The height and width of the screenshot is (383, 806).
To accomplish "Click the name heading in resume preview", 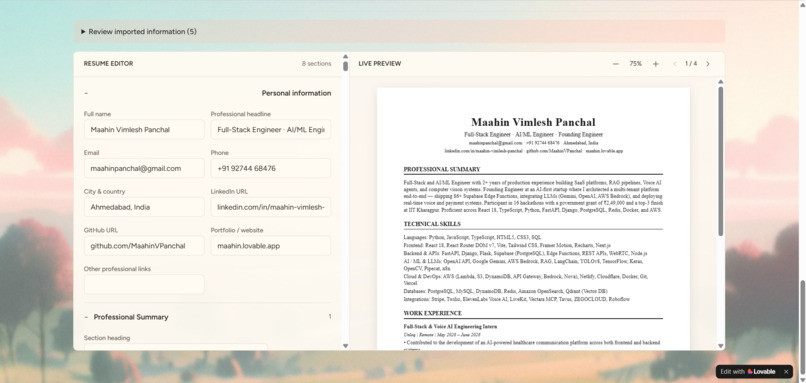I will [533, 122].
